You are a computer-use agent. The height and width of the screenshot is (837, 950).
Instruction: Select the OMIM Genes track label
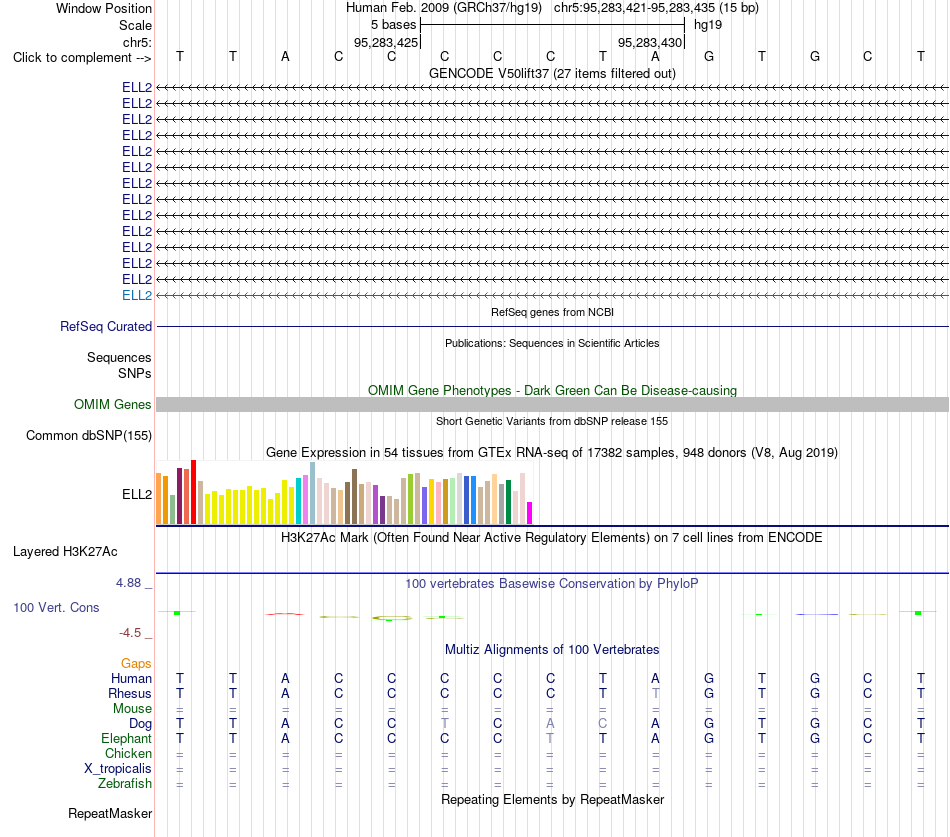point(113,404)
